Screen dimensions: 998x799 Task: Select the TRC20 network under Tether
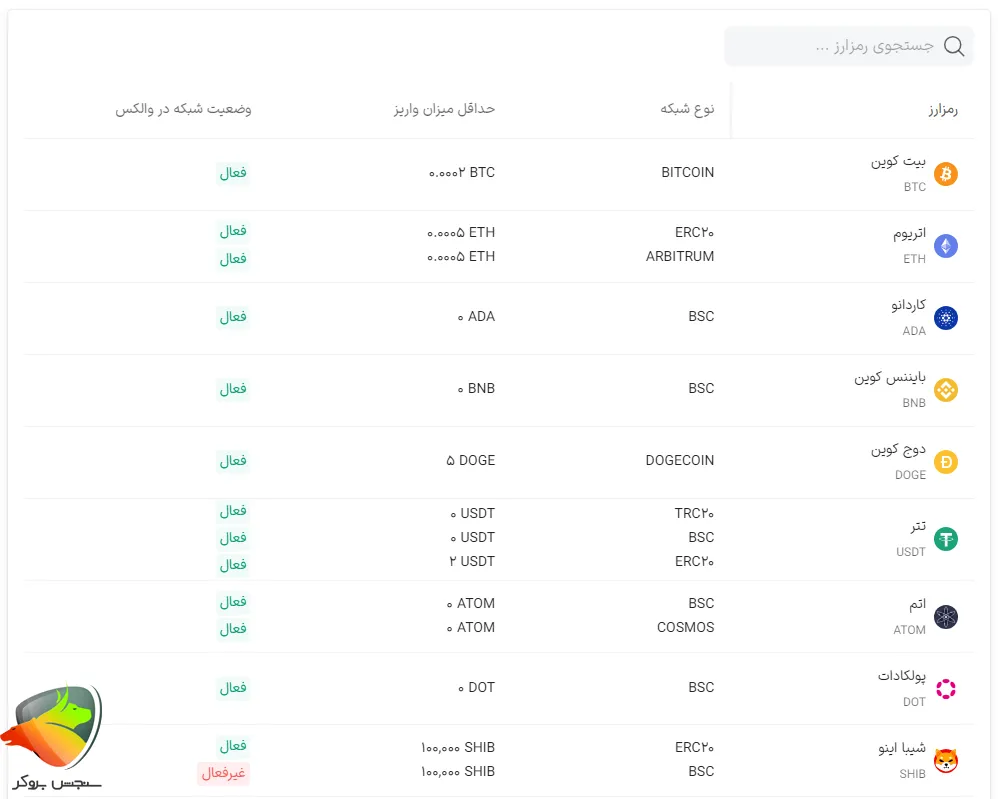click(x=694, y=513)
